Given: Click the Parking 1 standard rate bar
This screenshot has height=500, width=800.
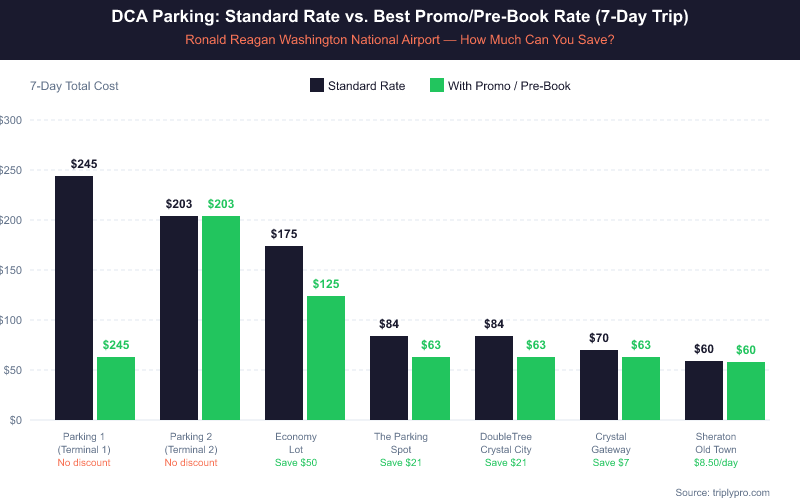Looking at the screenshot, I should click(x=74, y=298).
